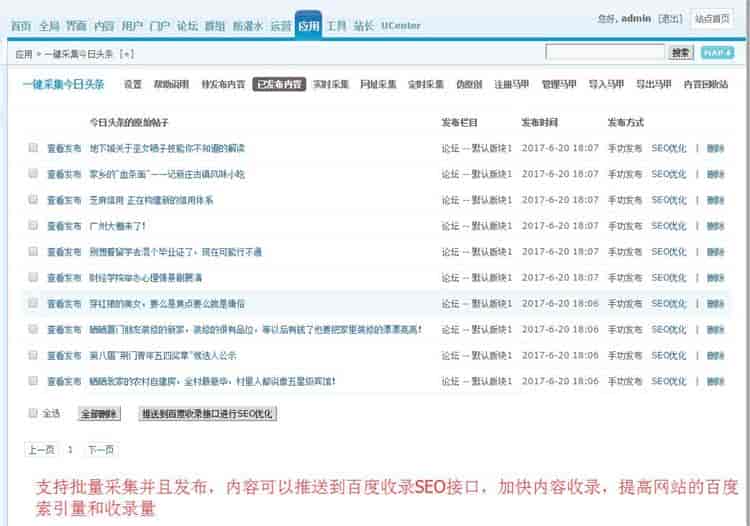This screenshot has width=750, height=526.
Task: Tick the checkbox for the 广州大概来了 row
Action: [x=33, y=225]
